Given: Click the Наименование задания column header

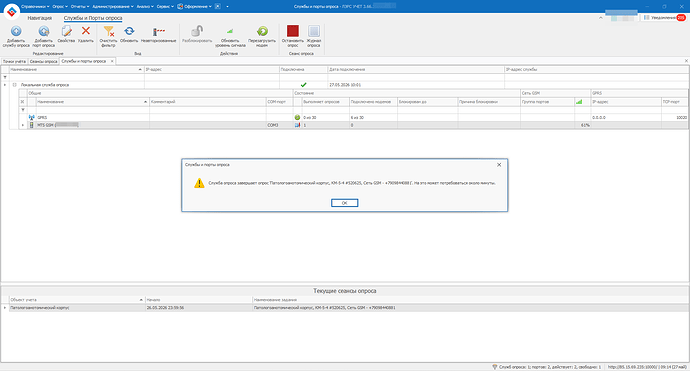Looking at the screenshot, I should [x=470, y=300].
